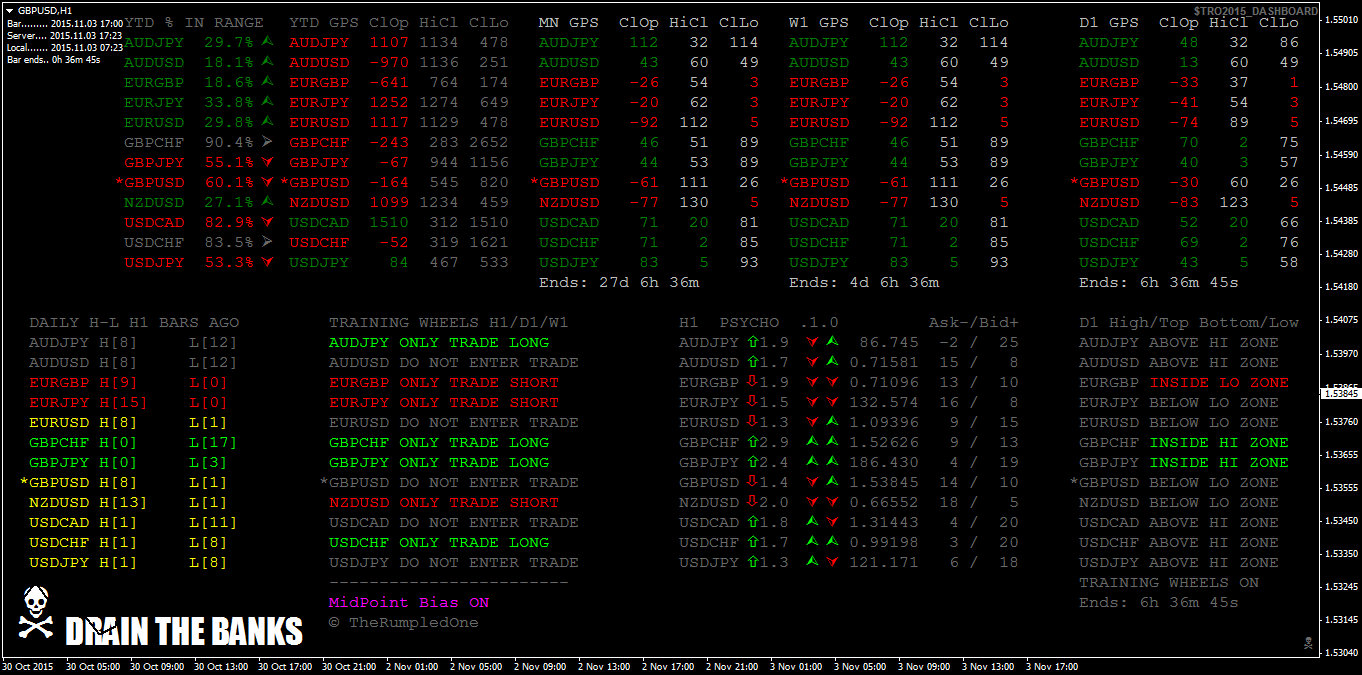The width and height of the screenshot is (1362, 675).
Task: Click the green up arrow beside AUDJPY 29.7%
Action: point(267,42)
